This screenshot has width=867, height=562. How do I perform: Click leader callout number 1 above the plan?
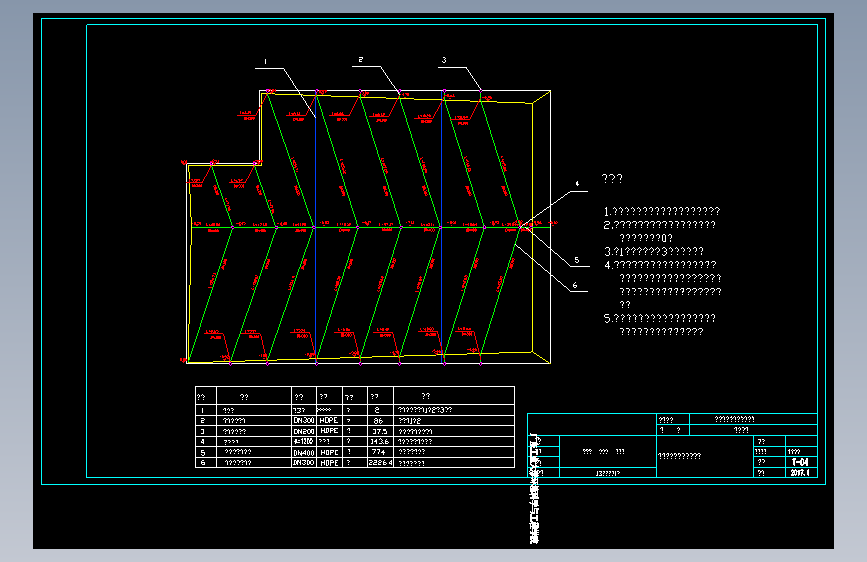[x=265, y=61]
